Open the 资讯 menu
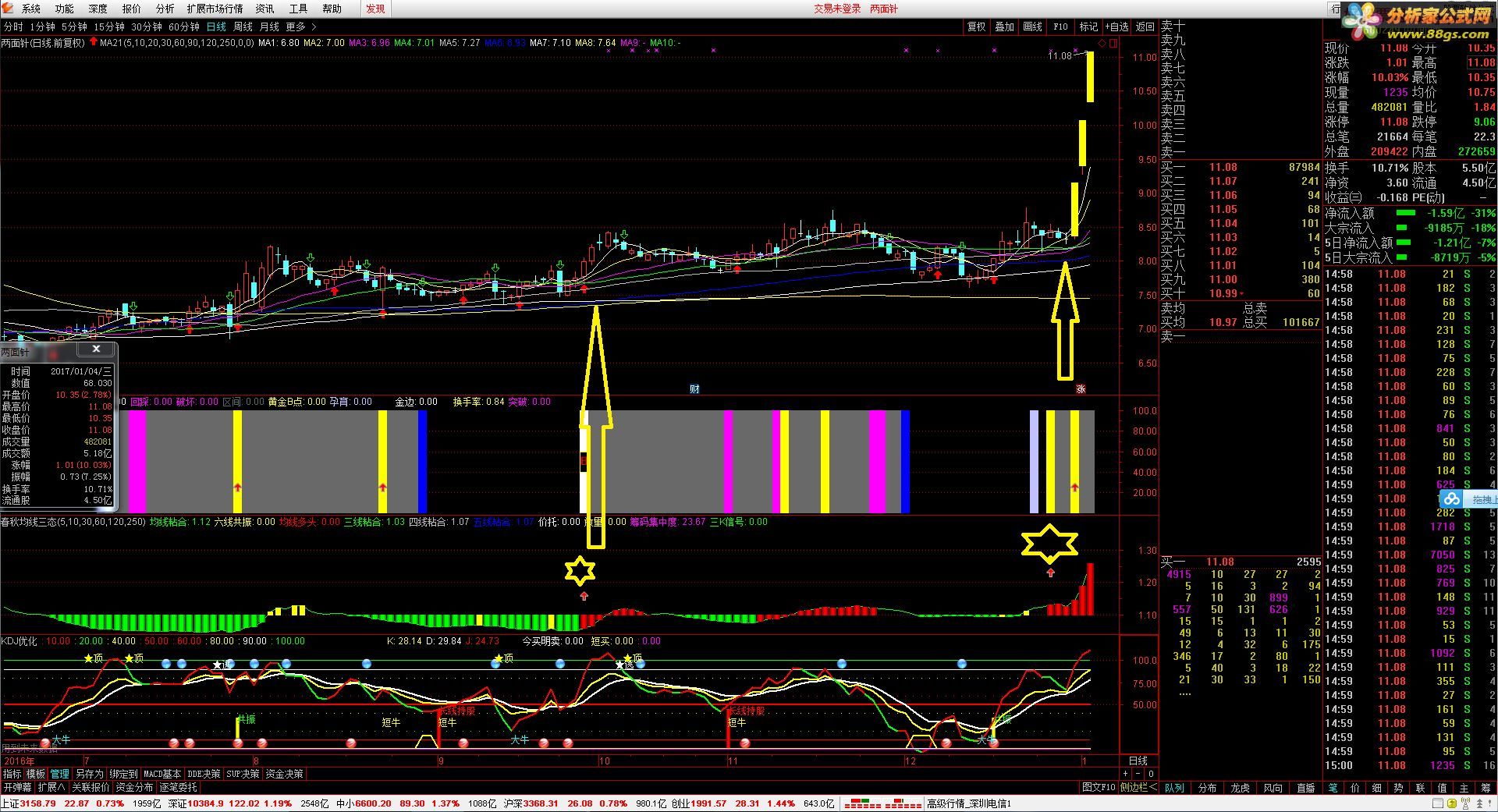 [264, 9]
